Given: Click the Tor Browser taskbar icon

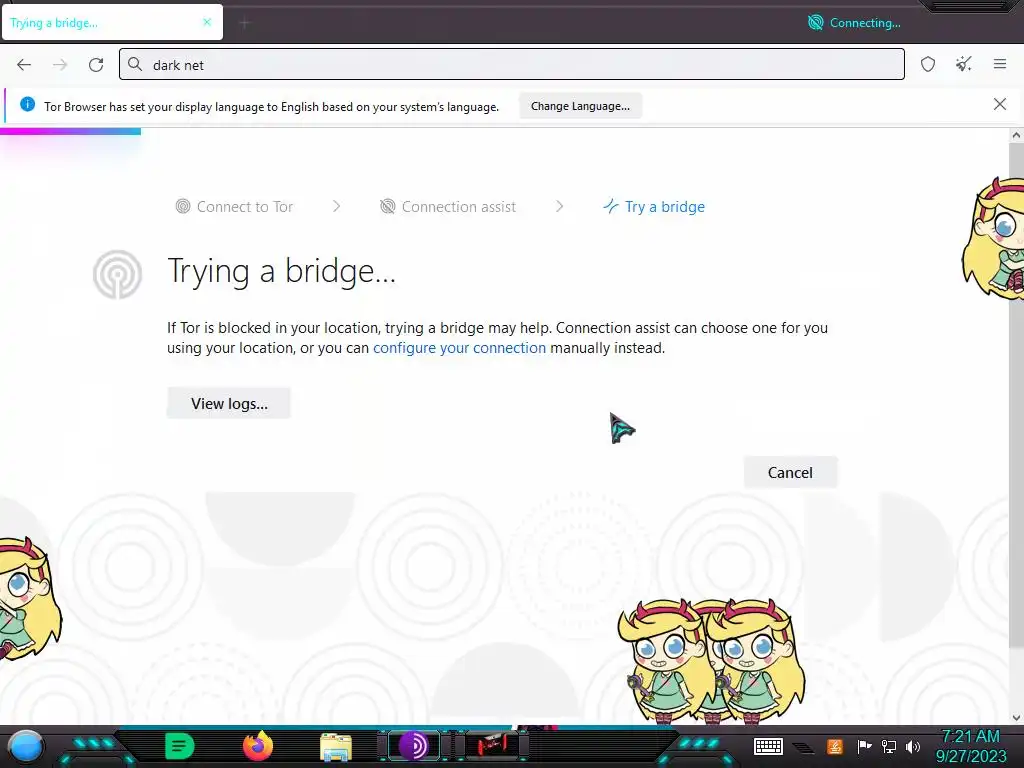Looking at the screenshot, I should pyautogui.click(x=413, y=746).
